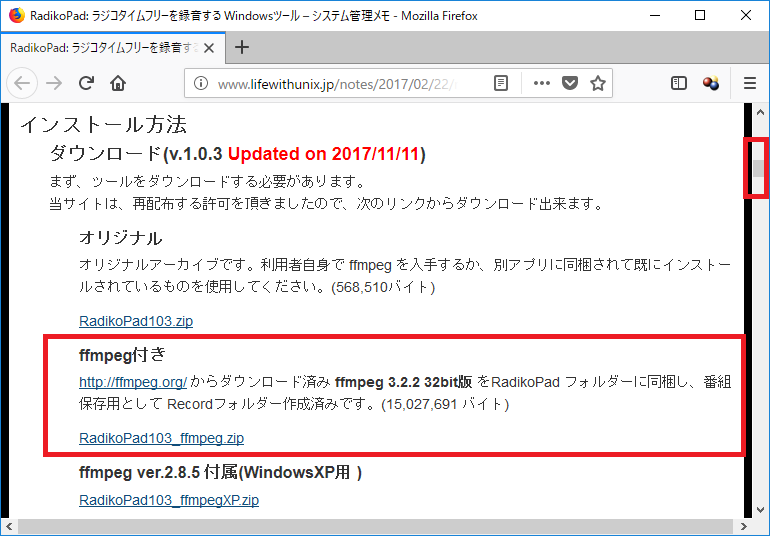Viewport: 770px width, 536px height.
Task: Bookmark this page with the star
Action: (598, 83)
